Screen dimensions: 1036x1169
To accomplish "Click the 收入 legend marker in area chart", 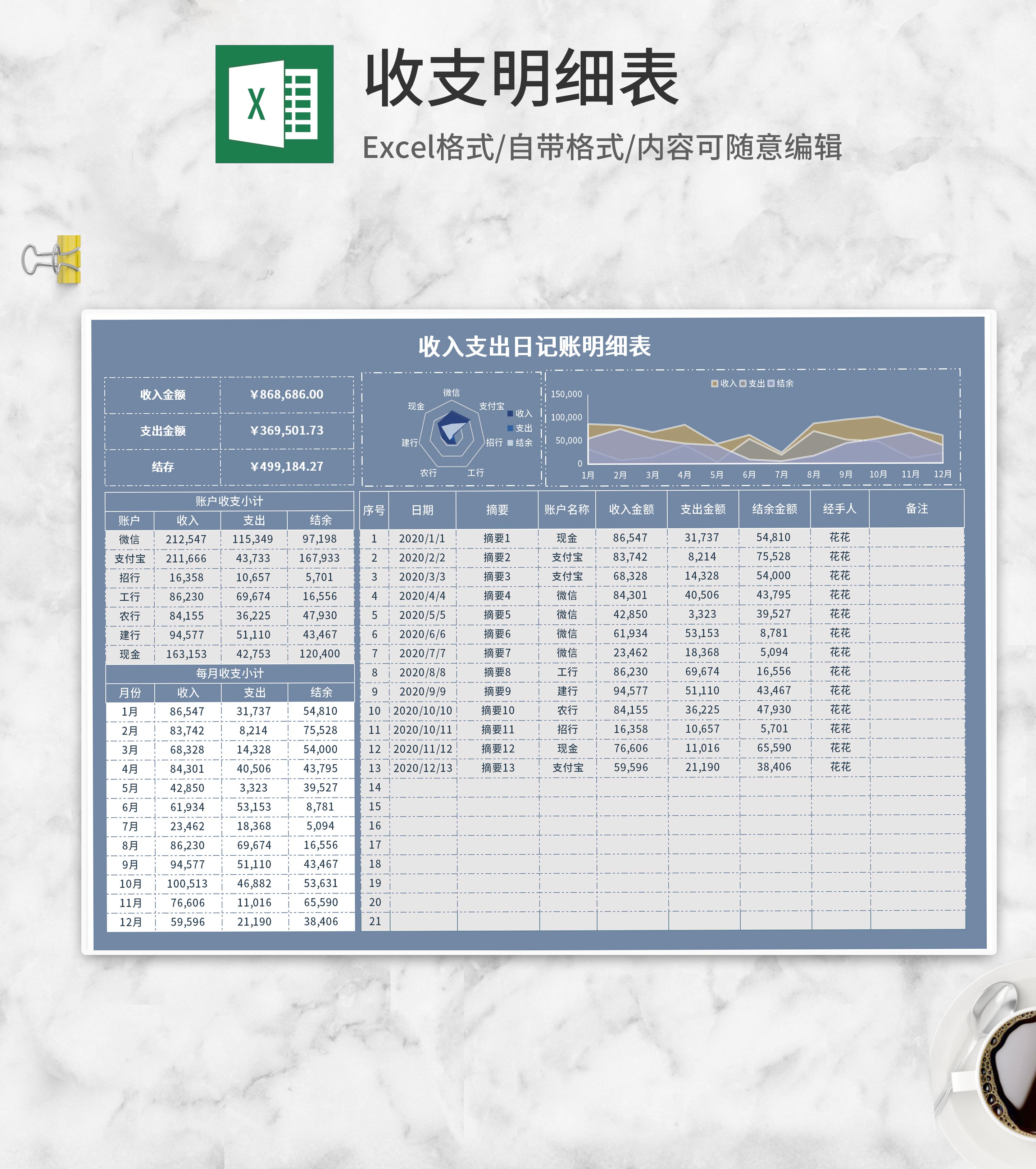I will 714,383.
